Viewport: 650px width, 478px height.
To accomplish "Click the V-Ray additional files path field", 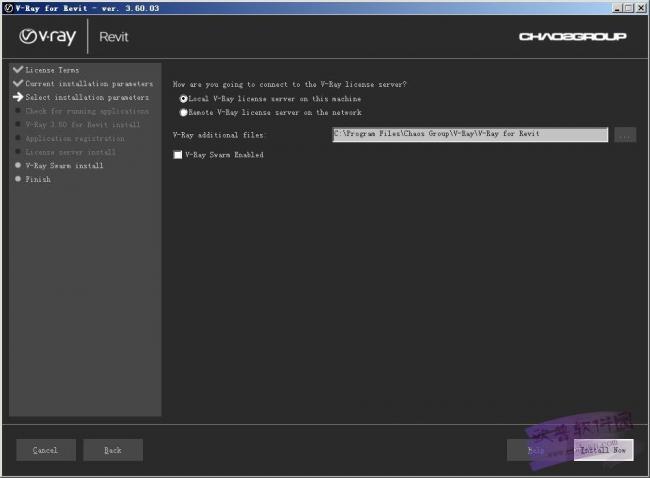I will [469, 134].
